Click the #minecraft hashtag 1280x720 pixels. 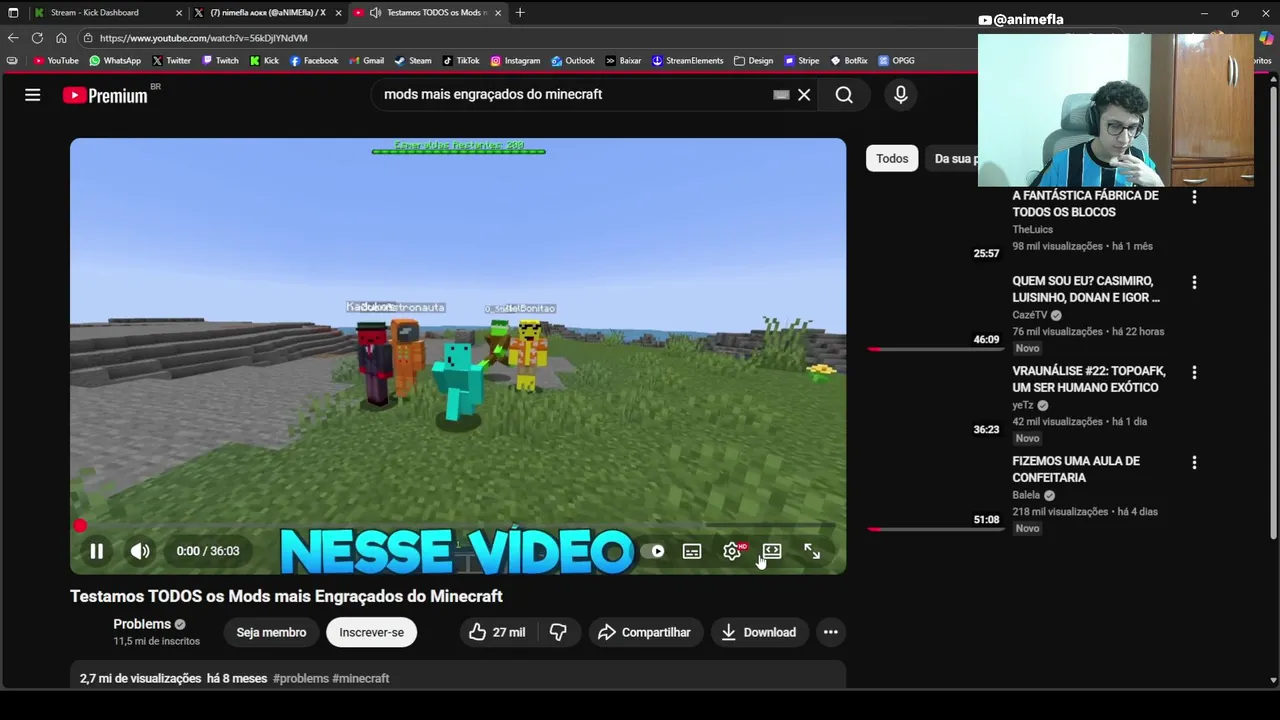tap(361, 678)
